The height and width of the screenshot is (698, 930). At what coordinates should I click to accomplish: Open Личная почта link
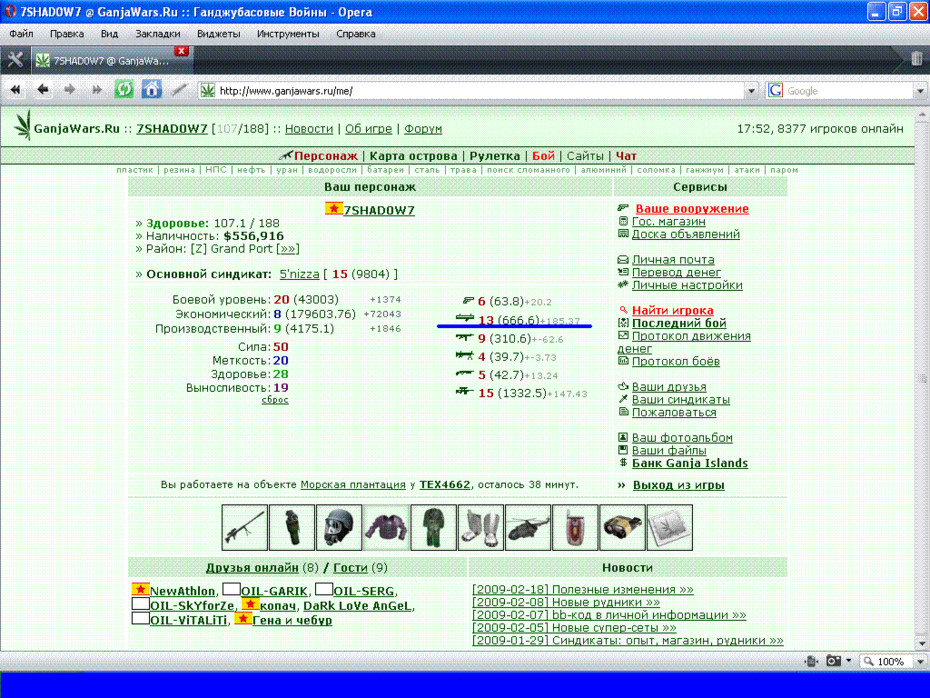pos(673,260)
